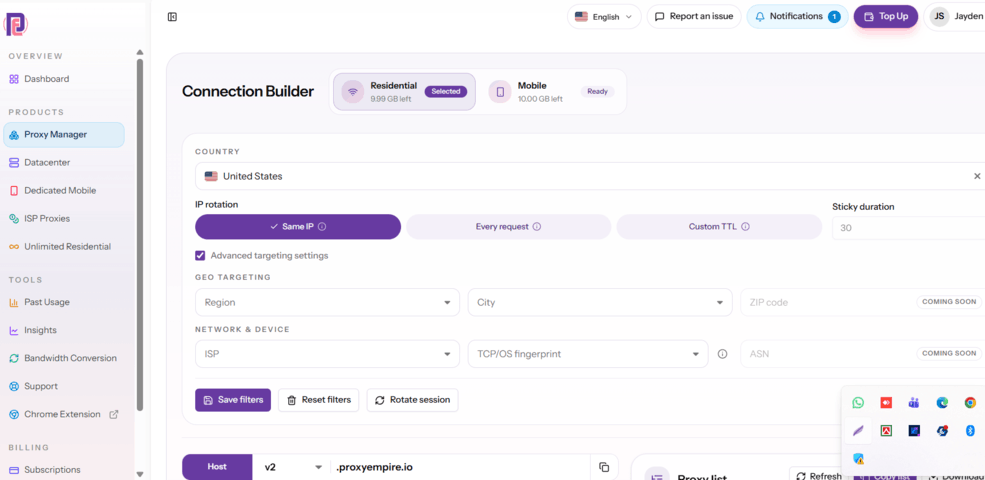Click the Bluetooth tray icon

click(970, 431)
